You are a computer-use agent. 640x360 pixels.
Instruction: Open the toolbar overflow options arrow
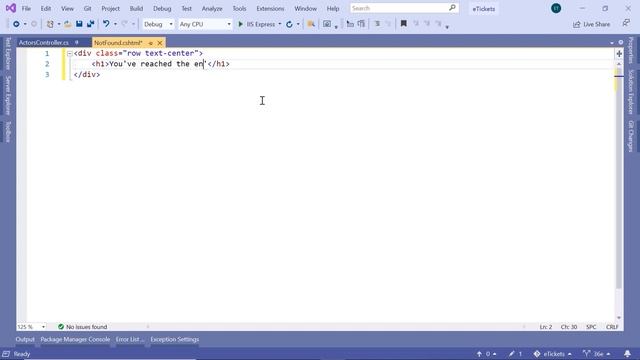coord(447,27)
